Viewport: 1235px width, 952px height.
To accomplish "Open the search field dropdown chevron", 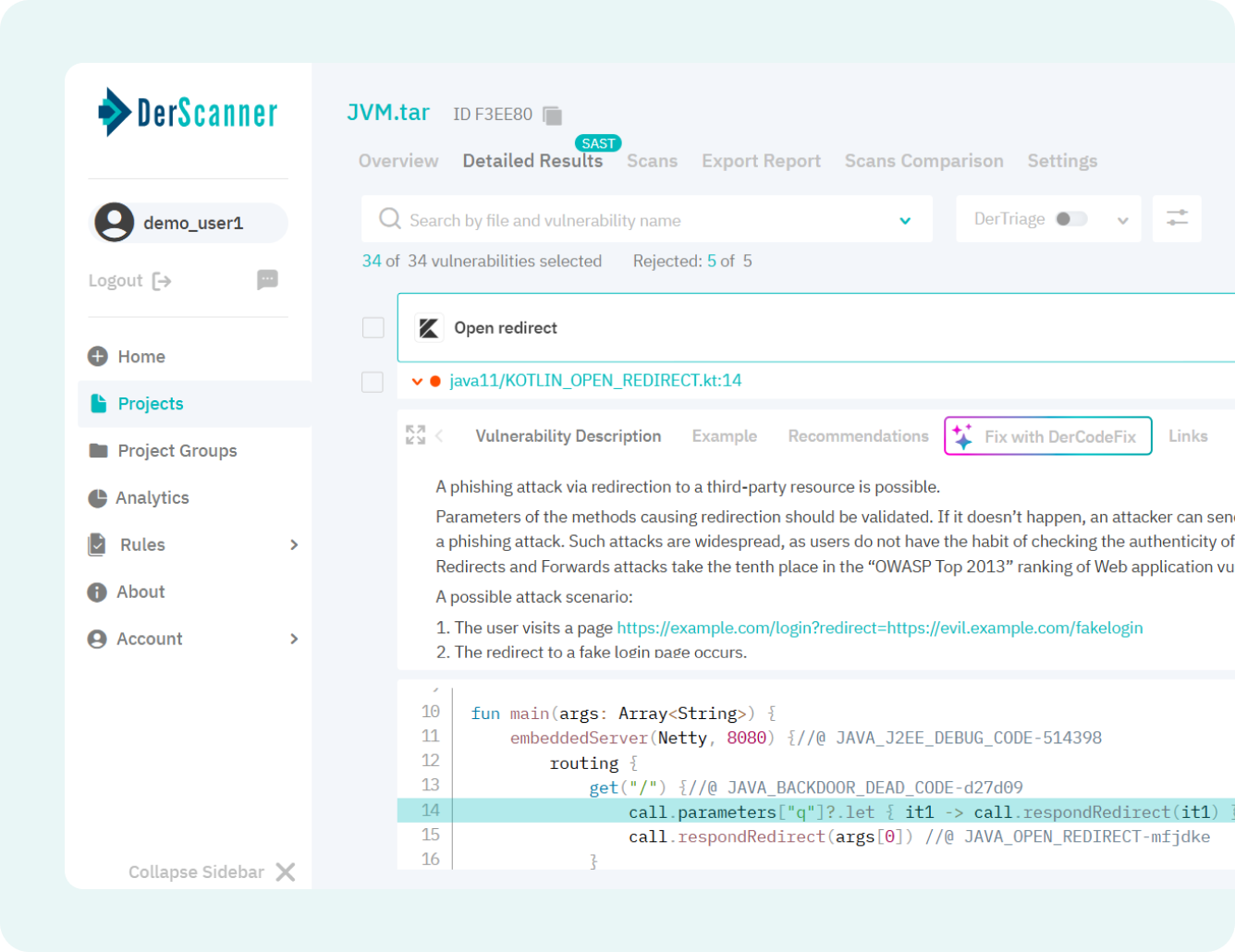I will point(905,220).
